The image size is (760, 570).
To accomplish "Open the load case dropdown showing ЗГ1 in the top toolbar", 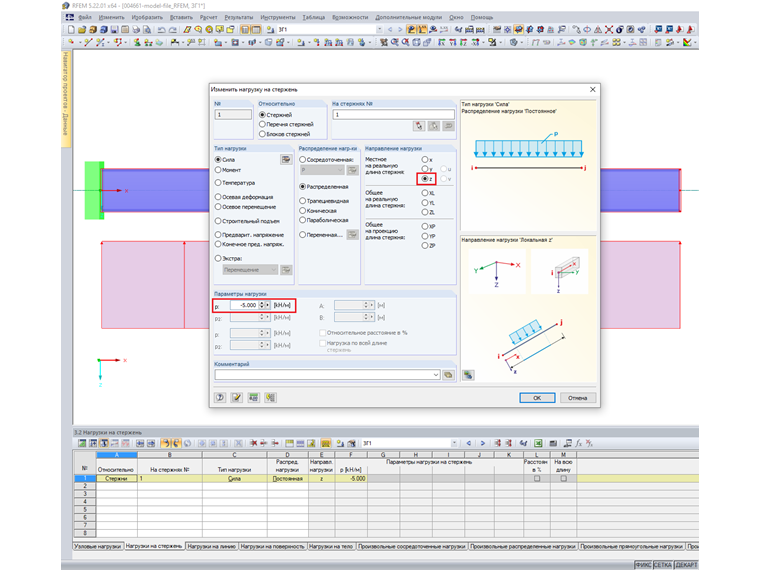I will pyautogui.click(x=379, y=30).
